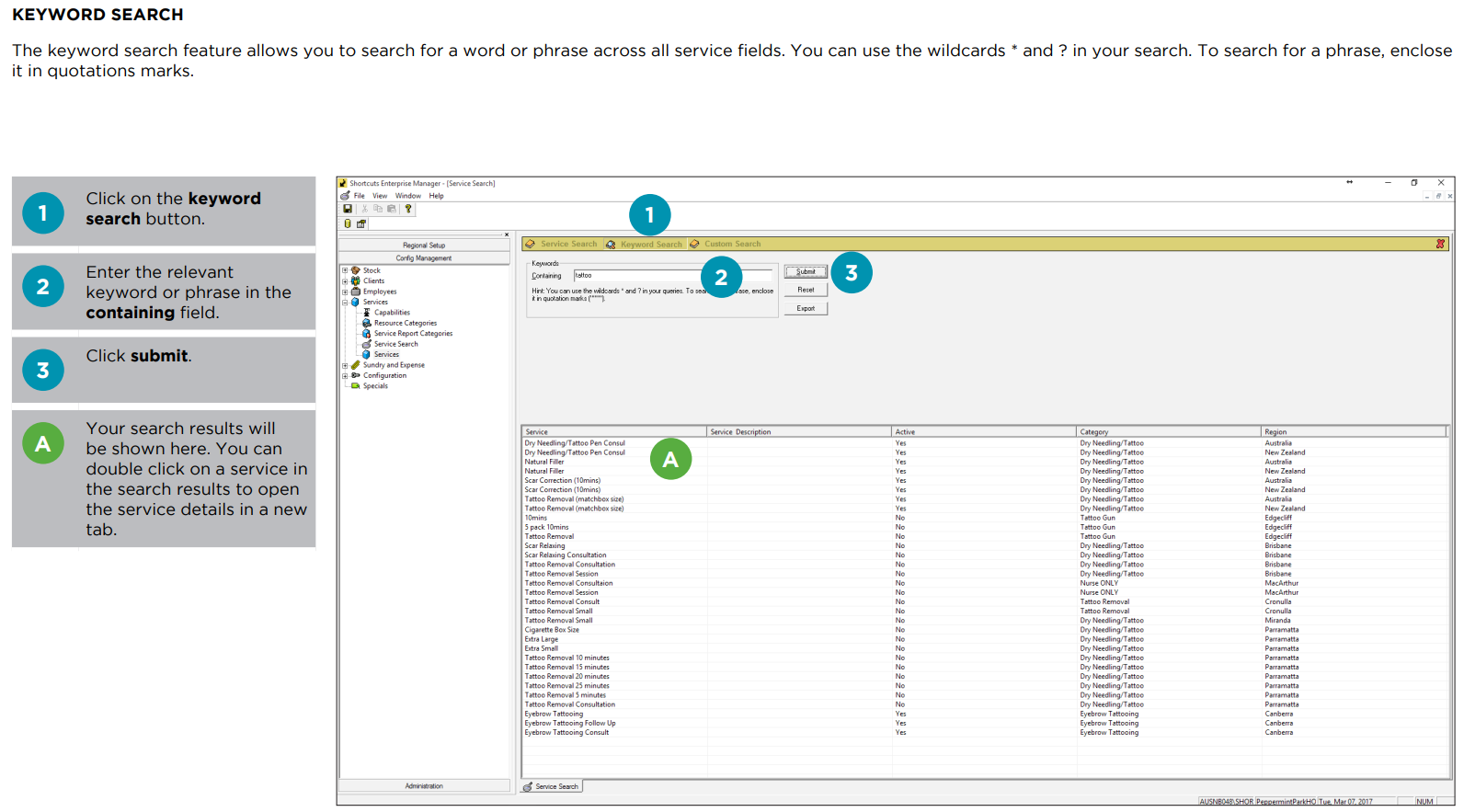Select the Specials tree item icon
This screenshot has width=1464, height=812.
click(x=356, y=386)
